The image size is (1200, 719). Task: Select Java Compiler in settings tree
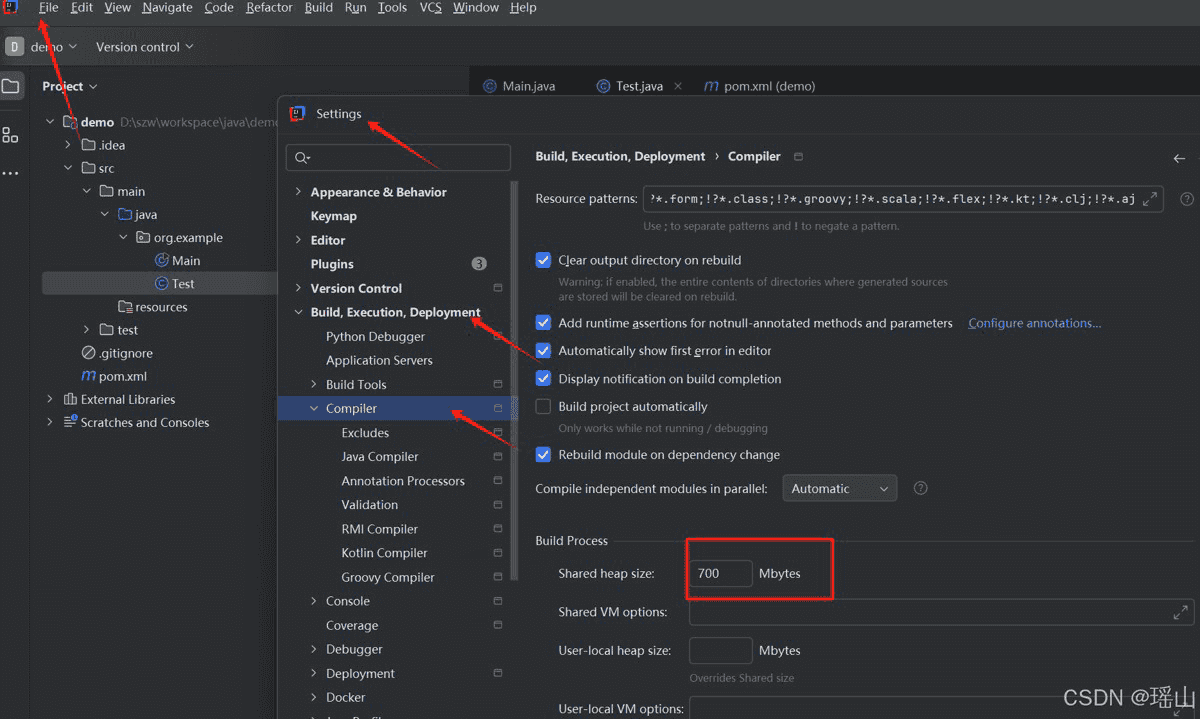click(x=380, y=457)
